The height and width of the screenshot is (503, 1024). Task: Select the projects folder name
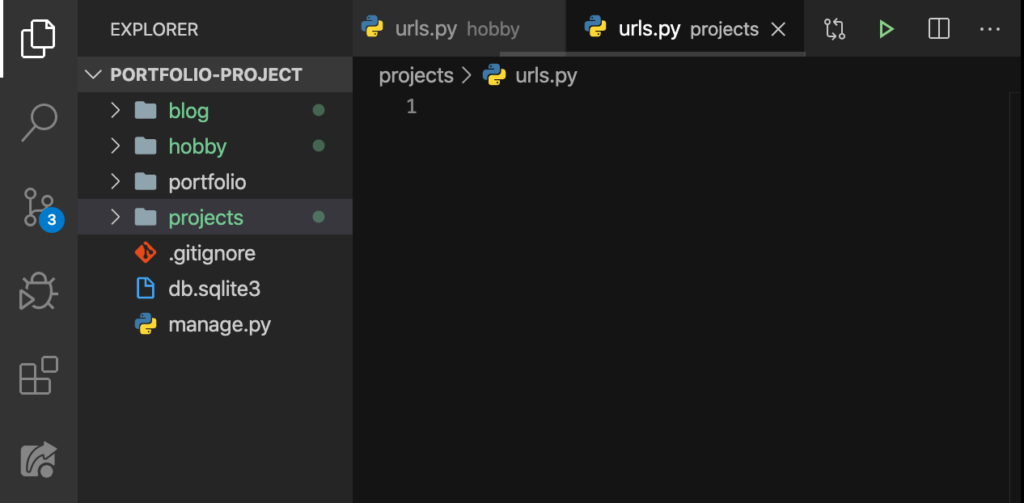pos(206,218)
